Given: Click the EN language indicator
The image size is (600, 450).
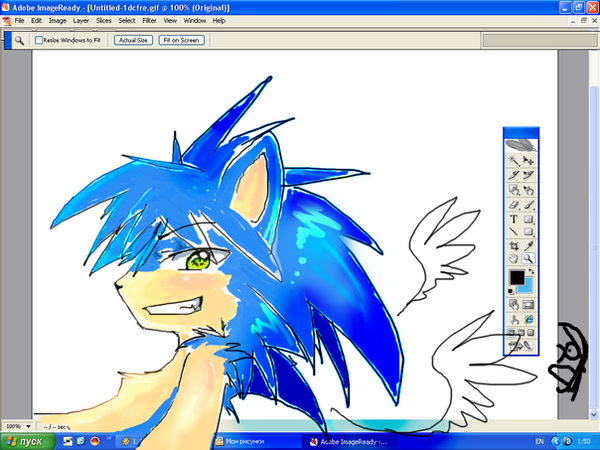Looking at the screenshot, I should (540, 441).
